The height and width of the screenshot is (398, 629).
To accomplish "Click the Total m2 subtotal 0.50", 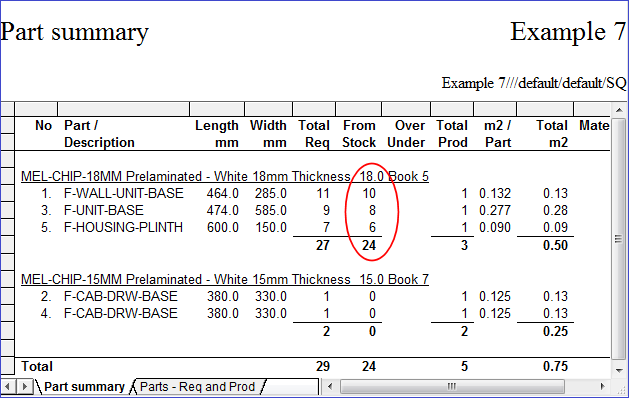I will click(x=555, y=245).
